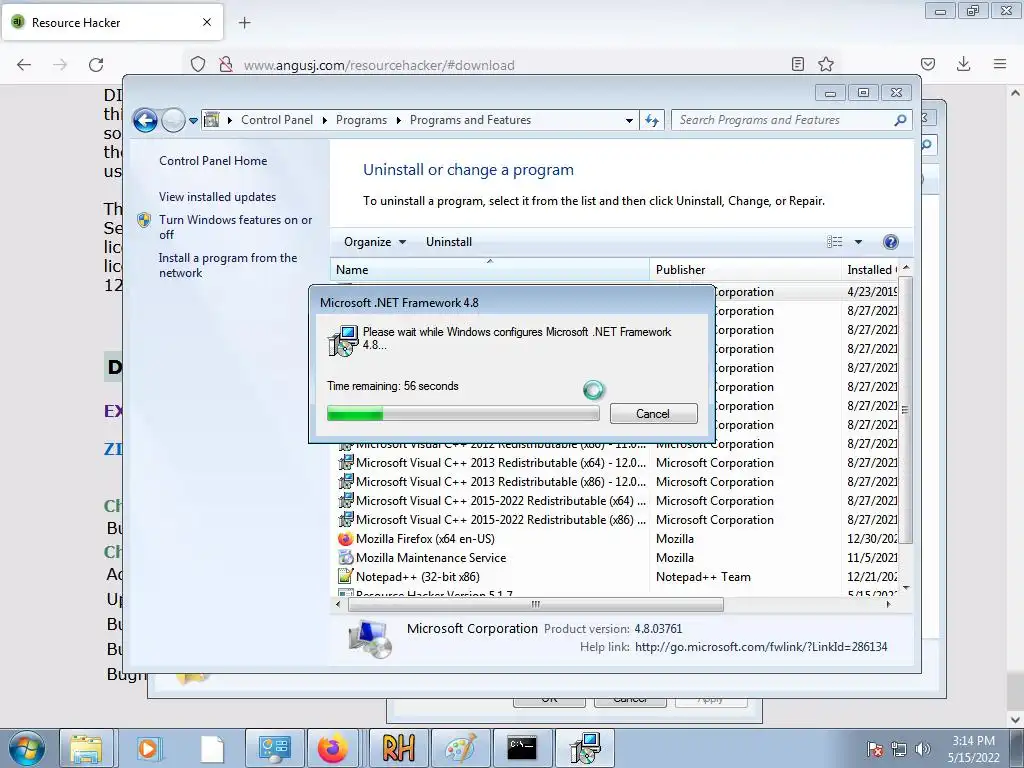Open Firefox tracking protection shield icon
Viewport: 1024px width, 768px height.
tap(198, 64)
